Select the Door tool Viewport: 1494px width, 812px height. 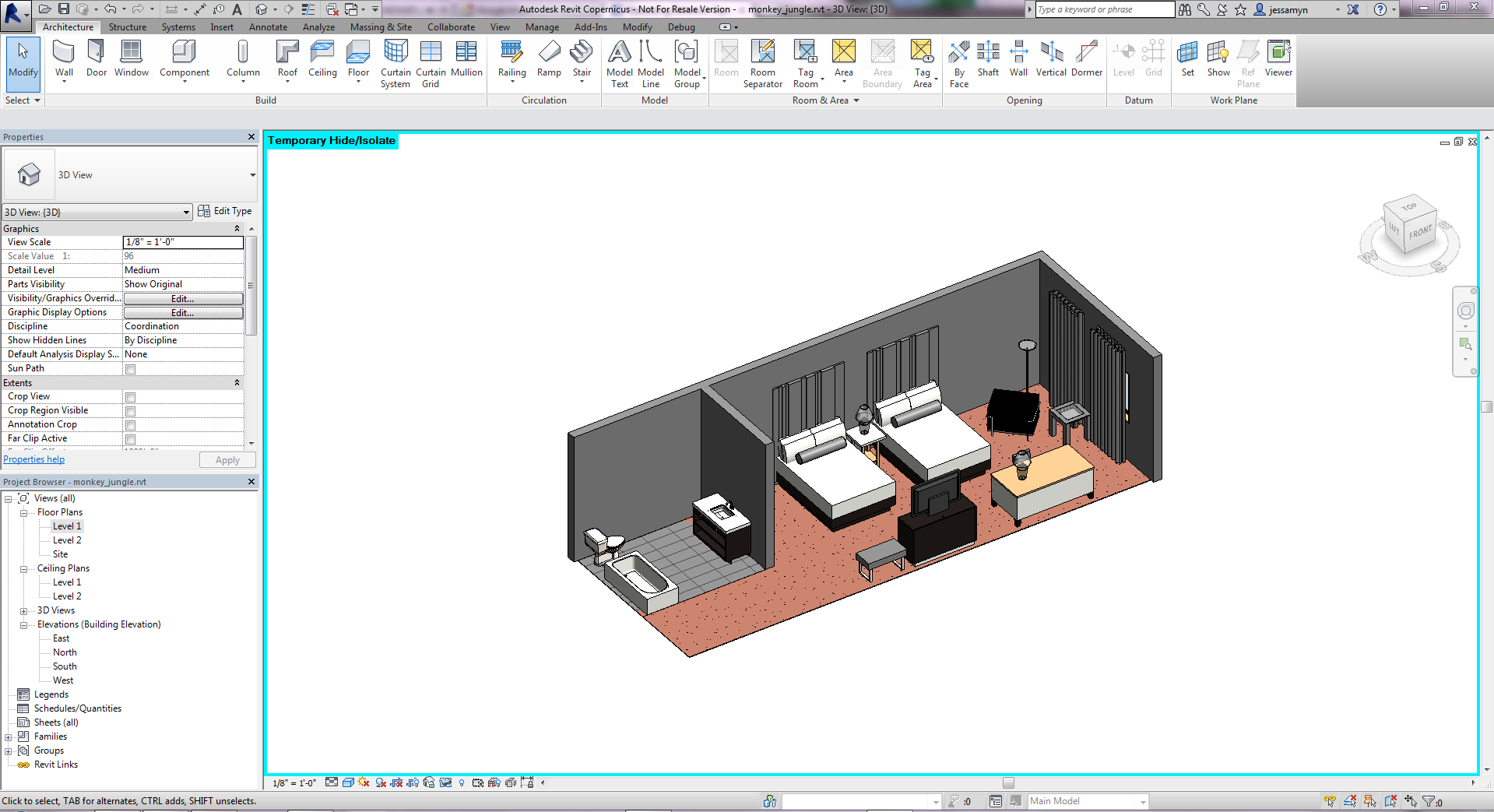point(97,60)
